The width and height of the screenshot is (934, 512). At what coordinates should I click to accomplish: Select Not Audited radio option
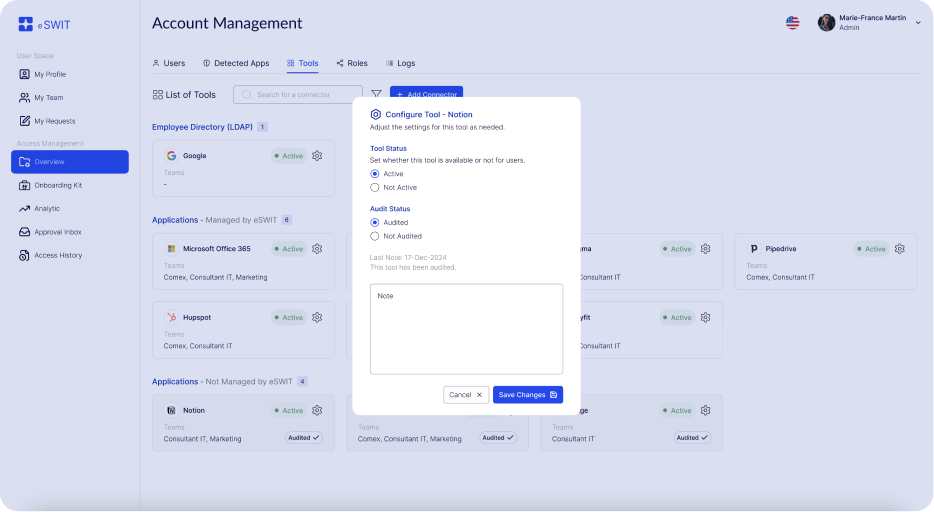point(375,236)
